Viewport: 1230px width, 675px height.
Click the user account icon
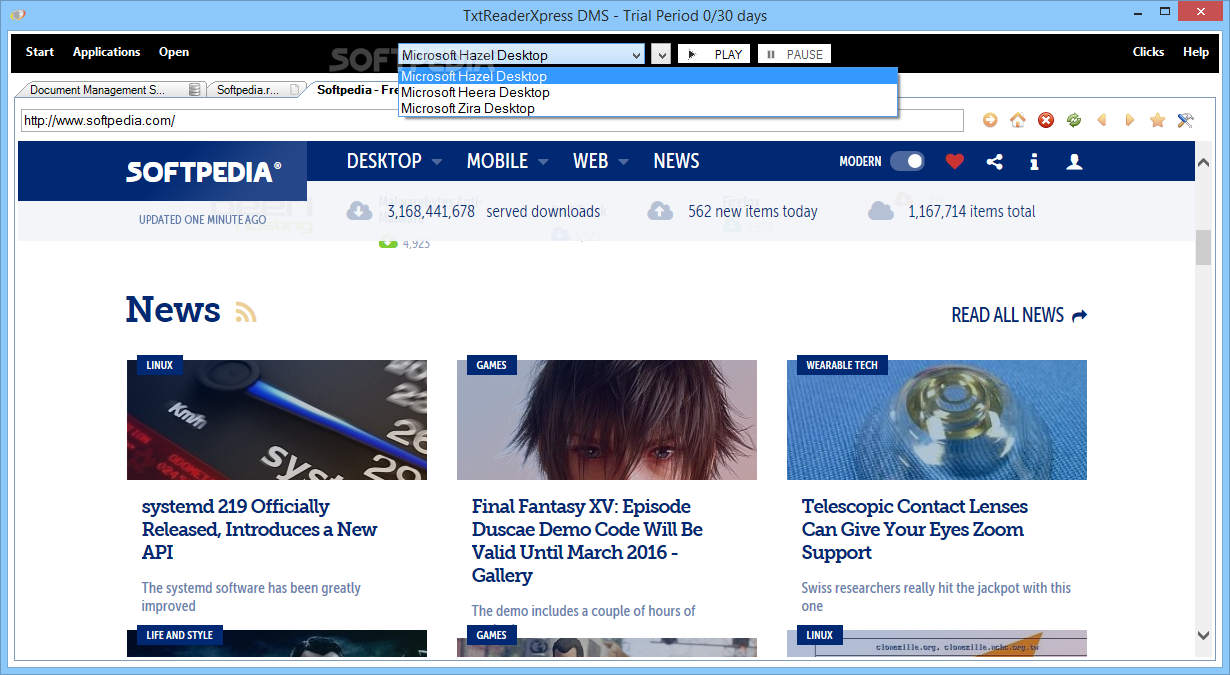(x=1074, y=161)
